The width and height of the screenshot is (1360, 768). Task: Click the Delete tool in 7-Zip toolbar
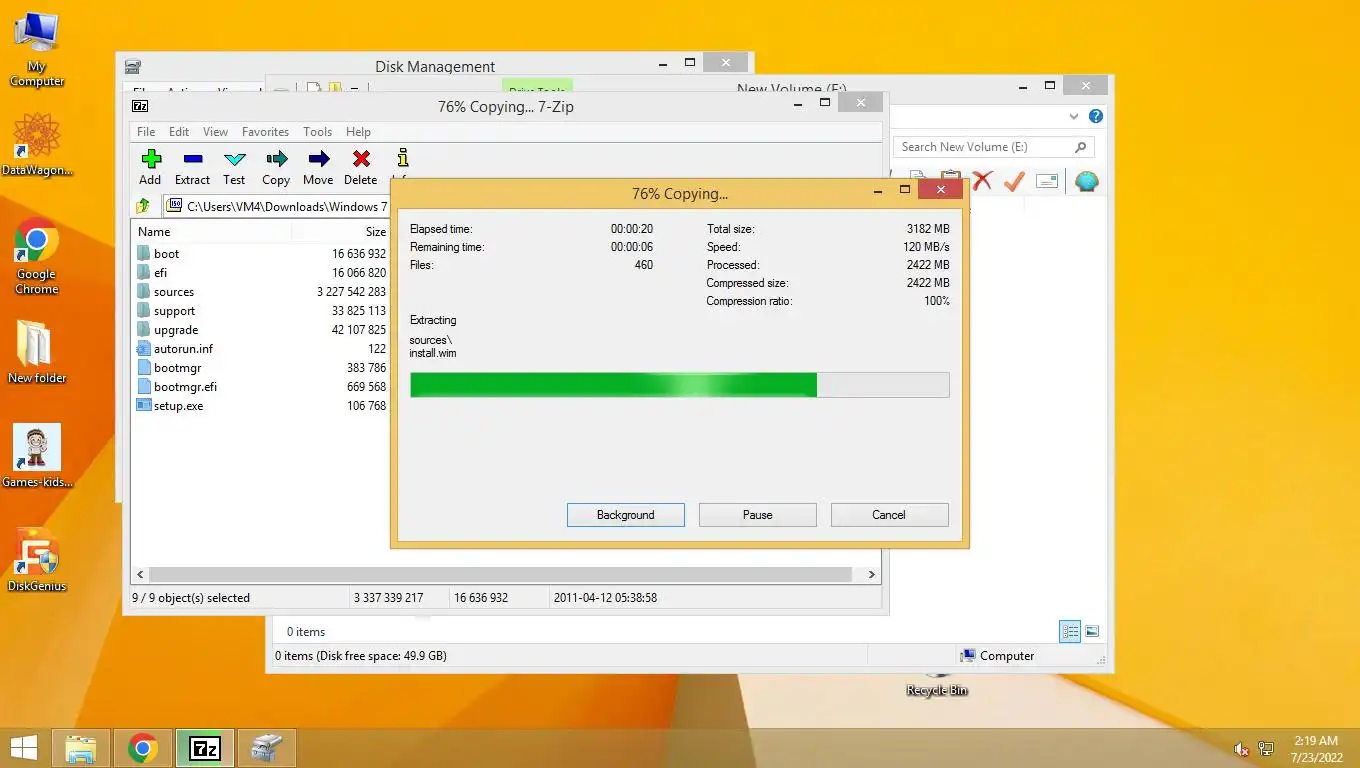click(x=360, y=167)
